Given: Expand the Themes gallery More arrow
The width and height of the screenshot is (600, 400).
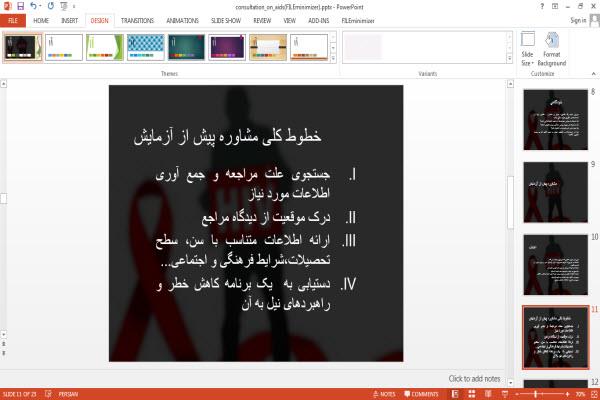Looking at the screenshot, I should coord(333,58).
